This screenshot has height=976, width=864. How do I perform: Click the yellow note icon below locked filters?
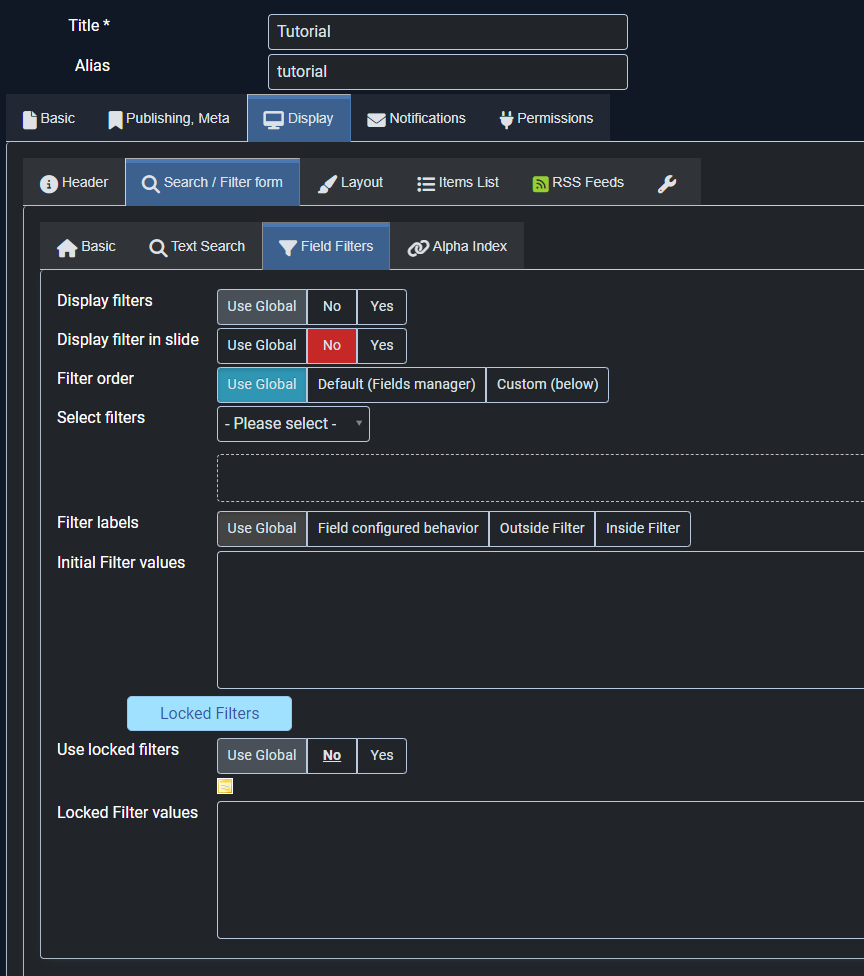coord(225,786)
